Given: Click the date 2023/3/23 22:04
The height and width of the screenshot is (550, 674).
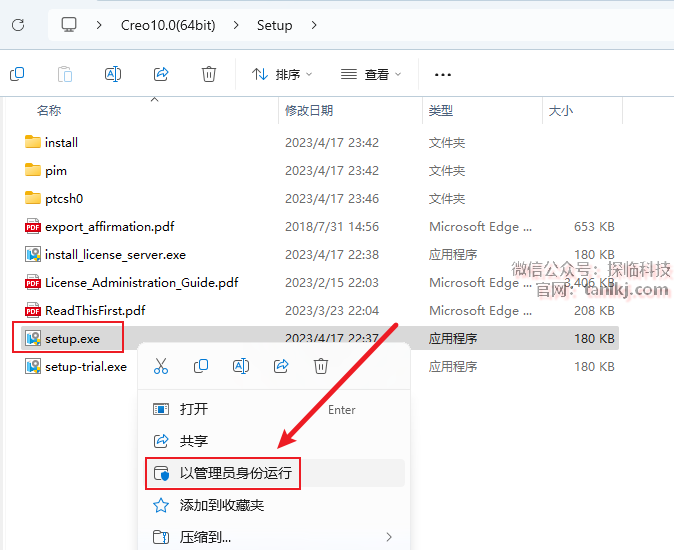Looking at the screenshot, I should pyautogui.click(x=332, y=310).
